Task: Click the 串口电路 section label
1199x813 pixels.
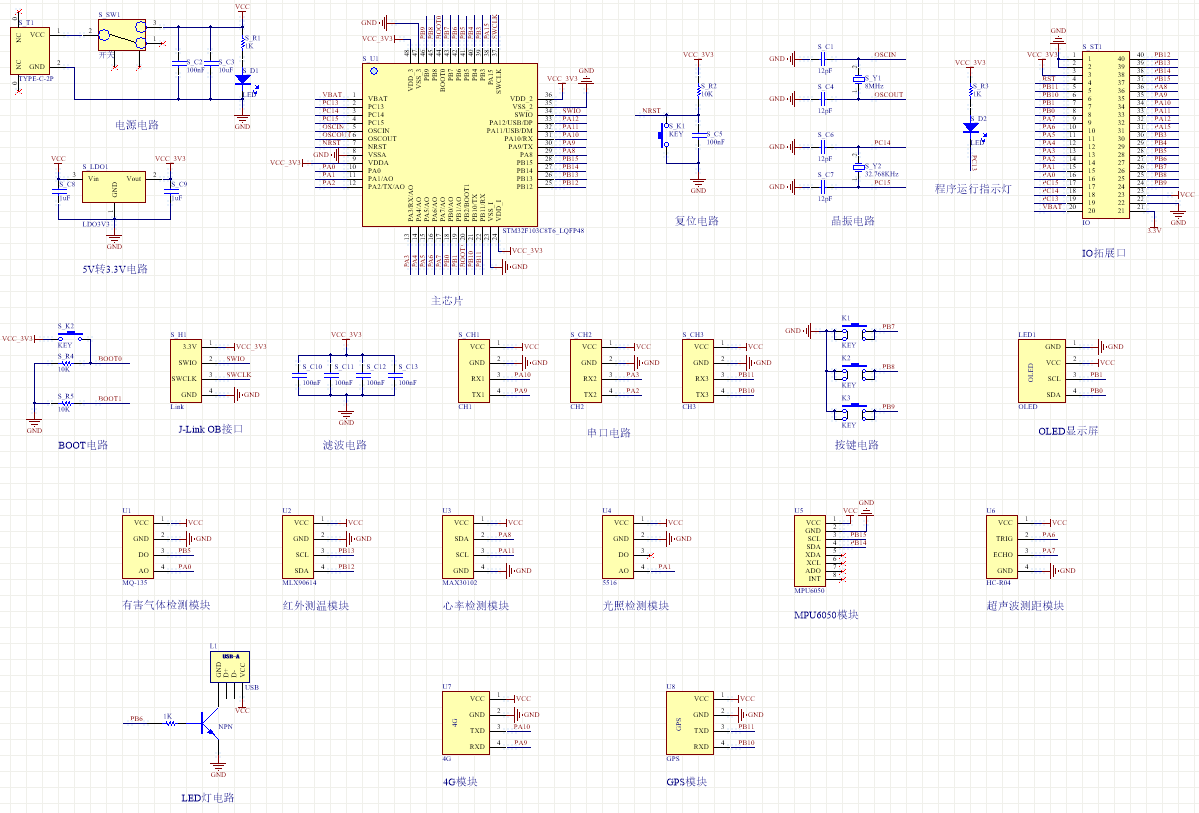Action: click(x=609, y=433)
